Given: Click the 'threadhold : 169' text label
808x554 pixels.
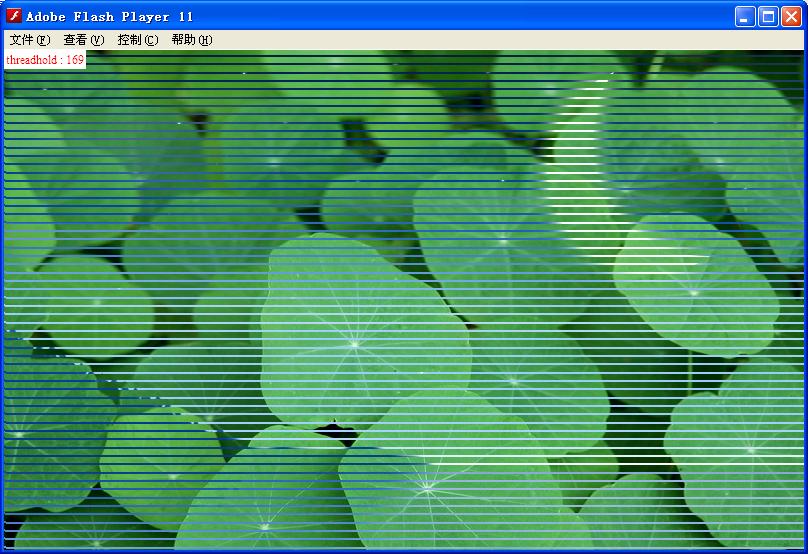Looking at the screenshot, I should pos(45,60).
